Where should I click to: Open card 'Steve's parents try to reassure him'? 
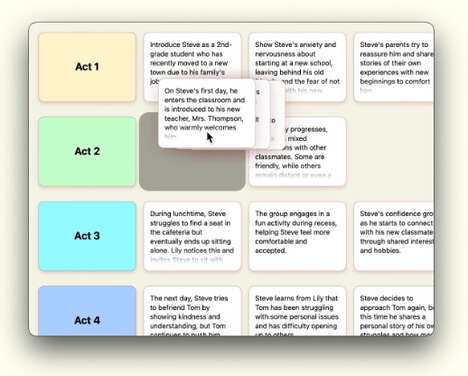click(394, 67)
